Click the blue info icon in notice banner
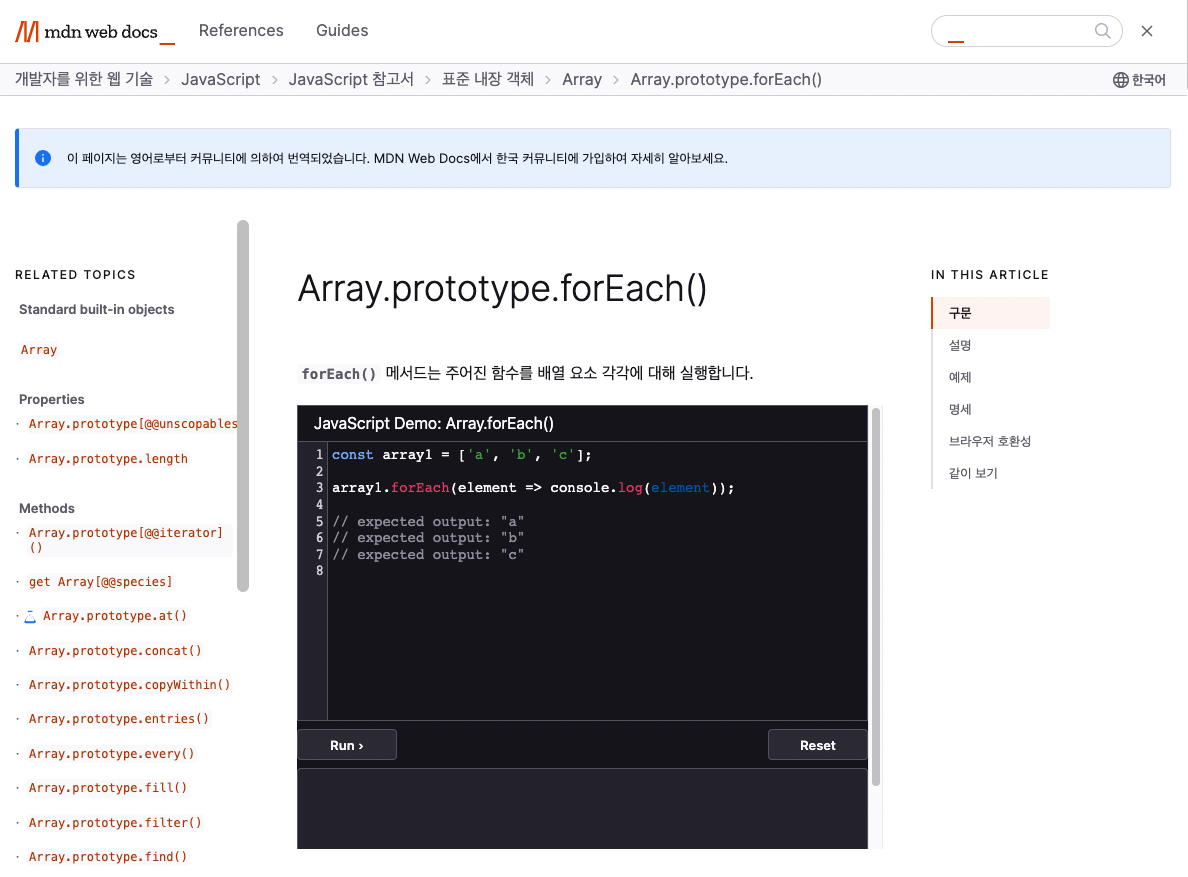The width and height of the screenshot is (1188, 877). pos(43,158)
